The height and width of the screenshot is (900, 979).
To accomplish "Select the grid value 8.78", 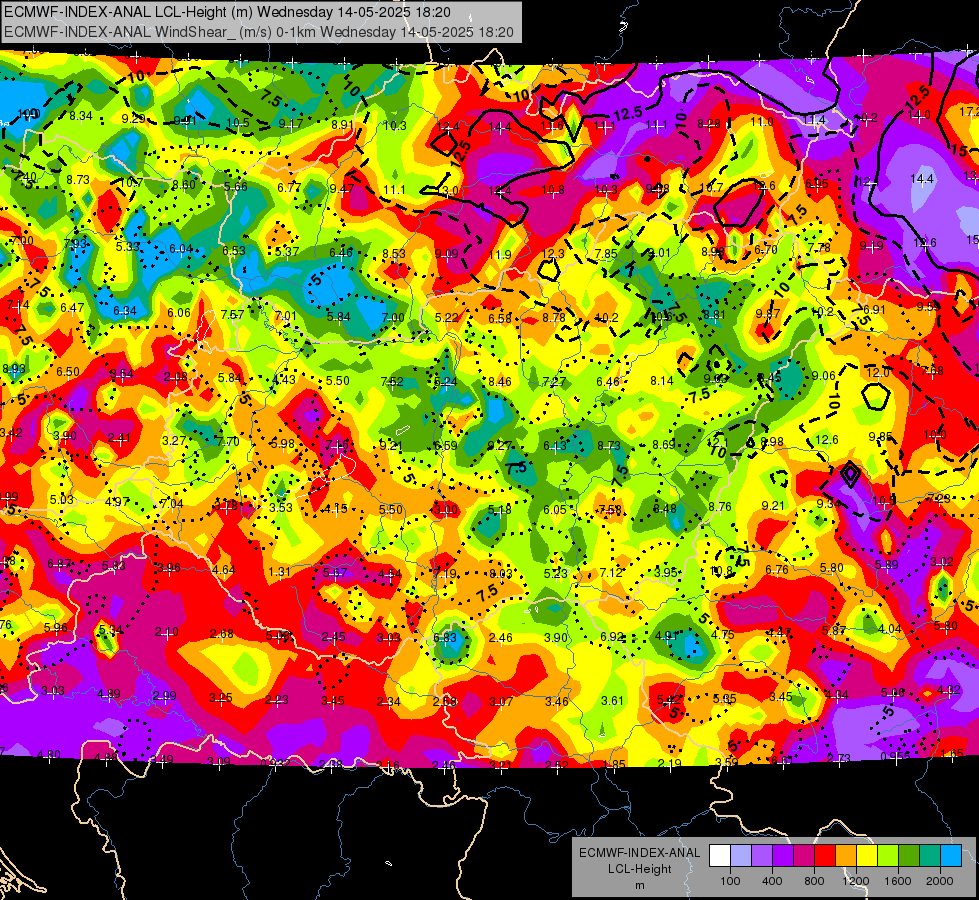I will 553,317.
